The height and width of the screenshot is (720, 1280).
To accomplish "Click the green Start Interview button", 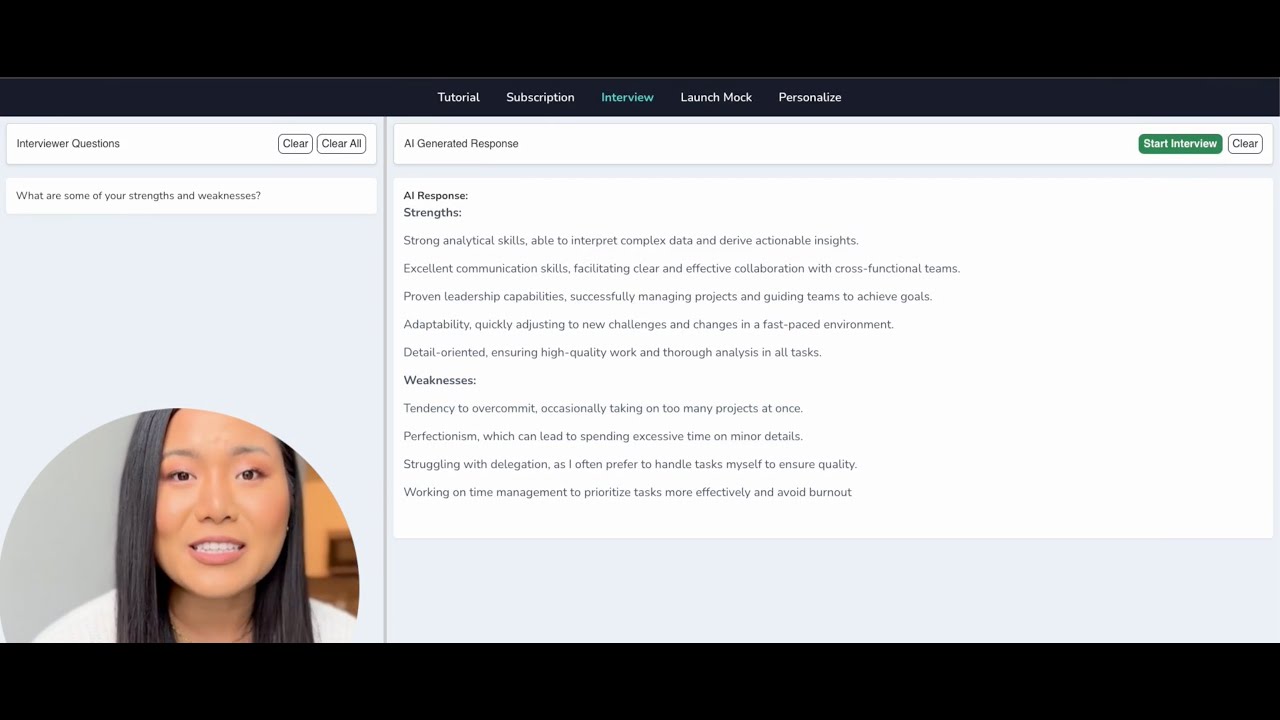I will tap(1180, 144).
